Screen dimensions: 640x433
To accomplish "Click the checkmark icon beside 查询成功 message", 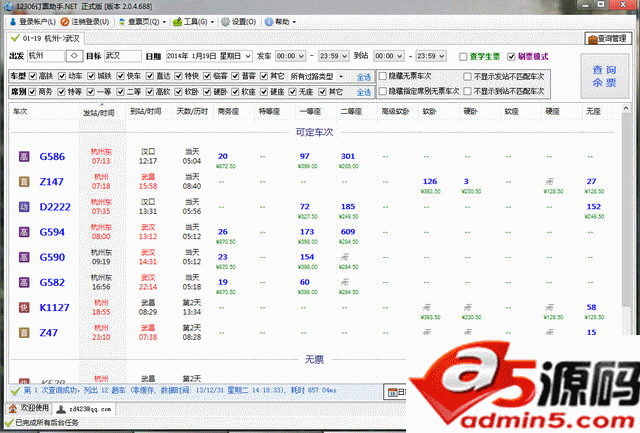I will coord(16,391).
